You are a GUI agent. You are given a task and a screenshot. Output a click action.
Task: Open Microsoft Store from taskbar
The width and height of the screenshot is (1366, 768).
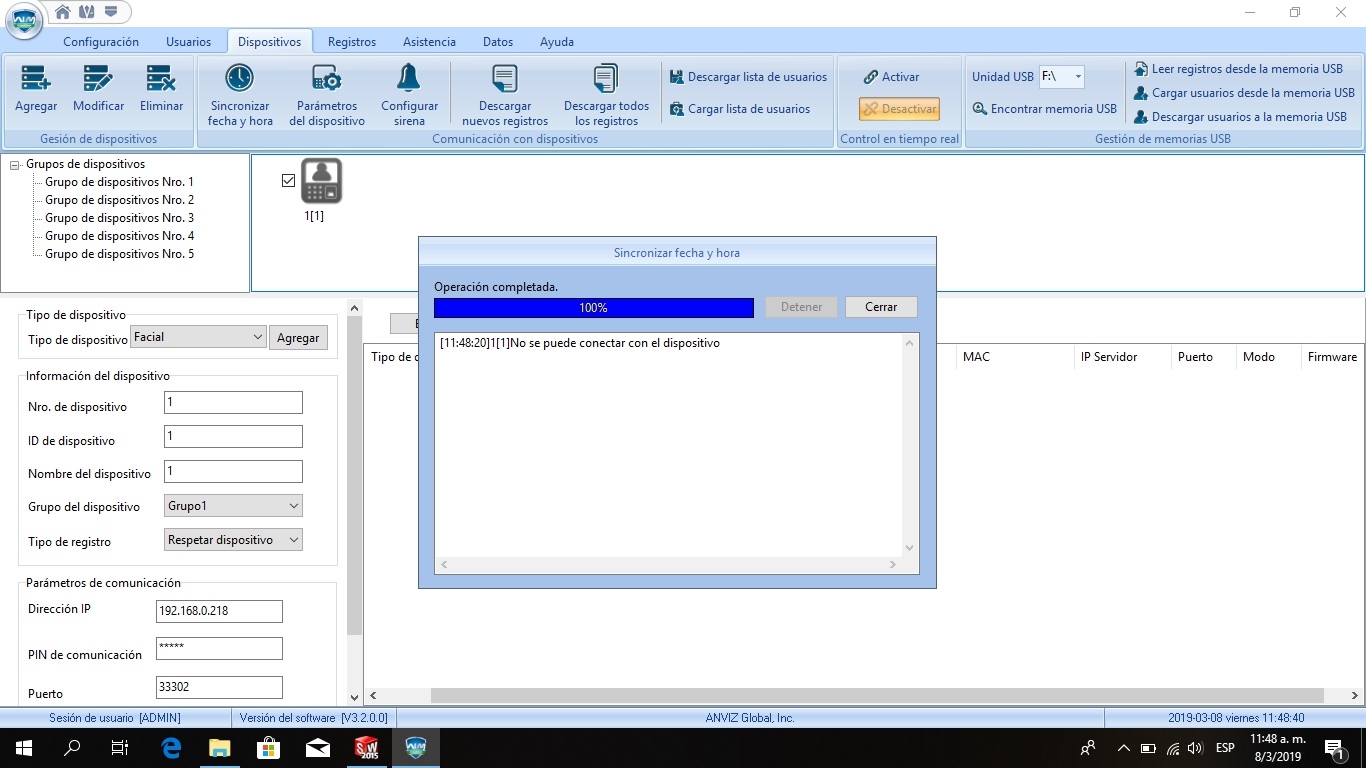point(268,747)
